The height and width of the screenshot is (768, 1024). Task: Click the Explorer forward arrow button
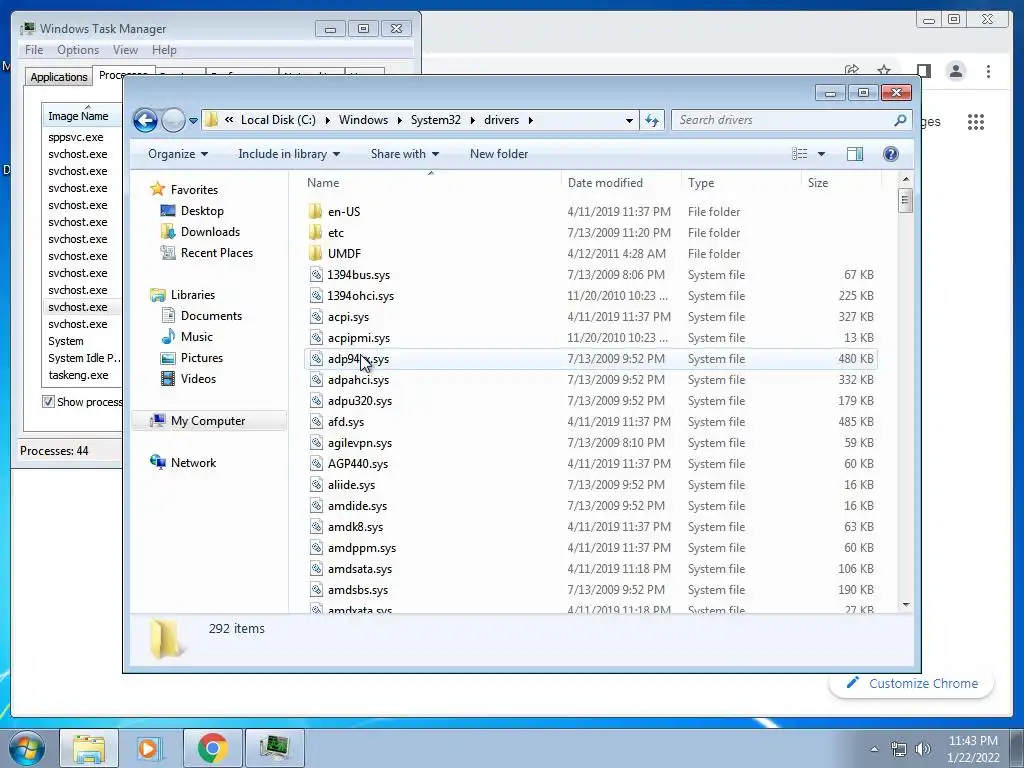click(173, 120)
